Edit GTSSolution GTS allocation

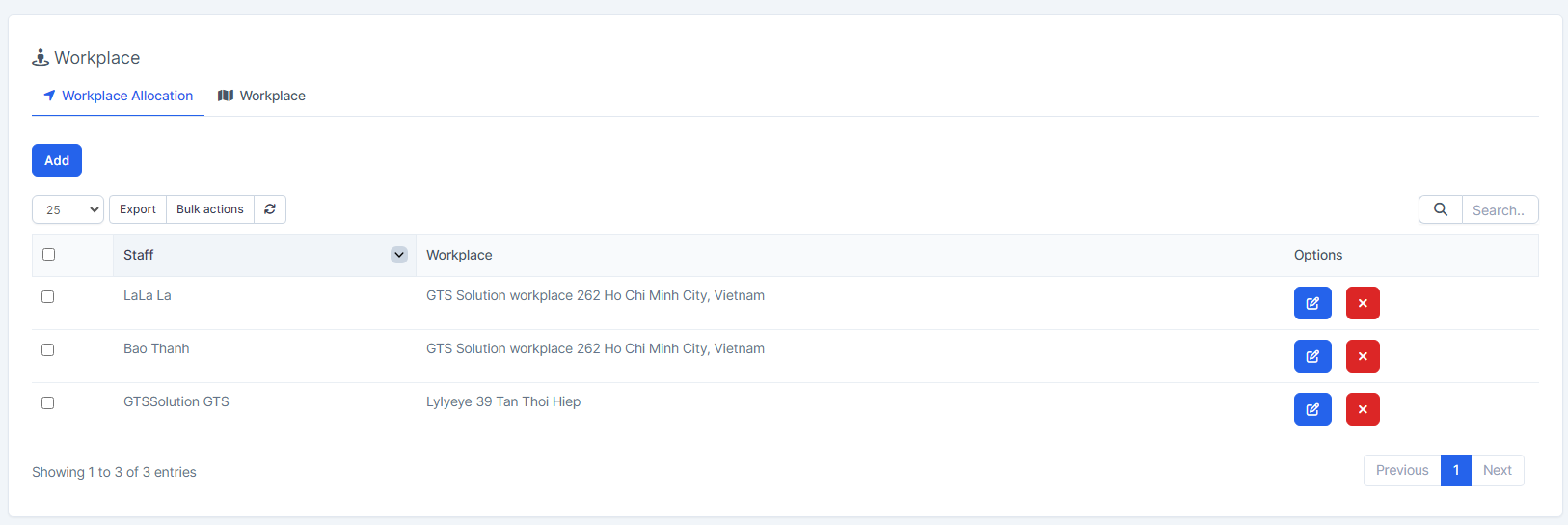1312,409
